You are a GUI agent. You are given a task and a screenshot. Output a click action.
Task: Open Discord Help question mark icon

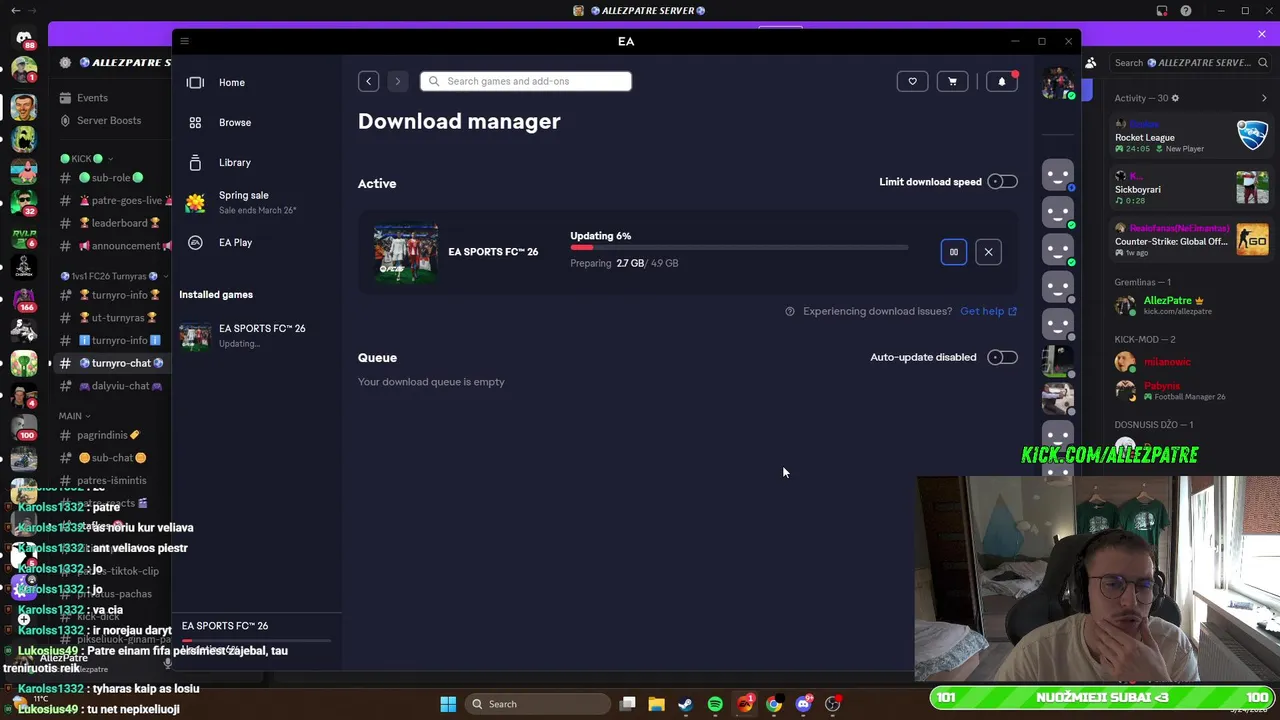point(1186,11)
